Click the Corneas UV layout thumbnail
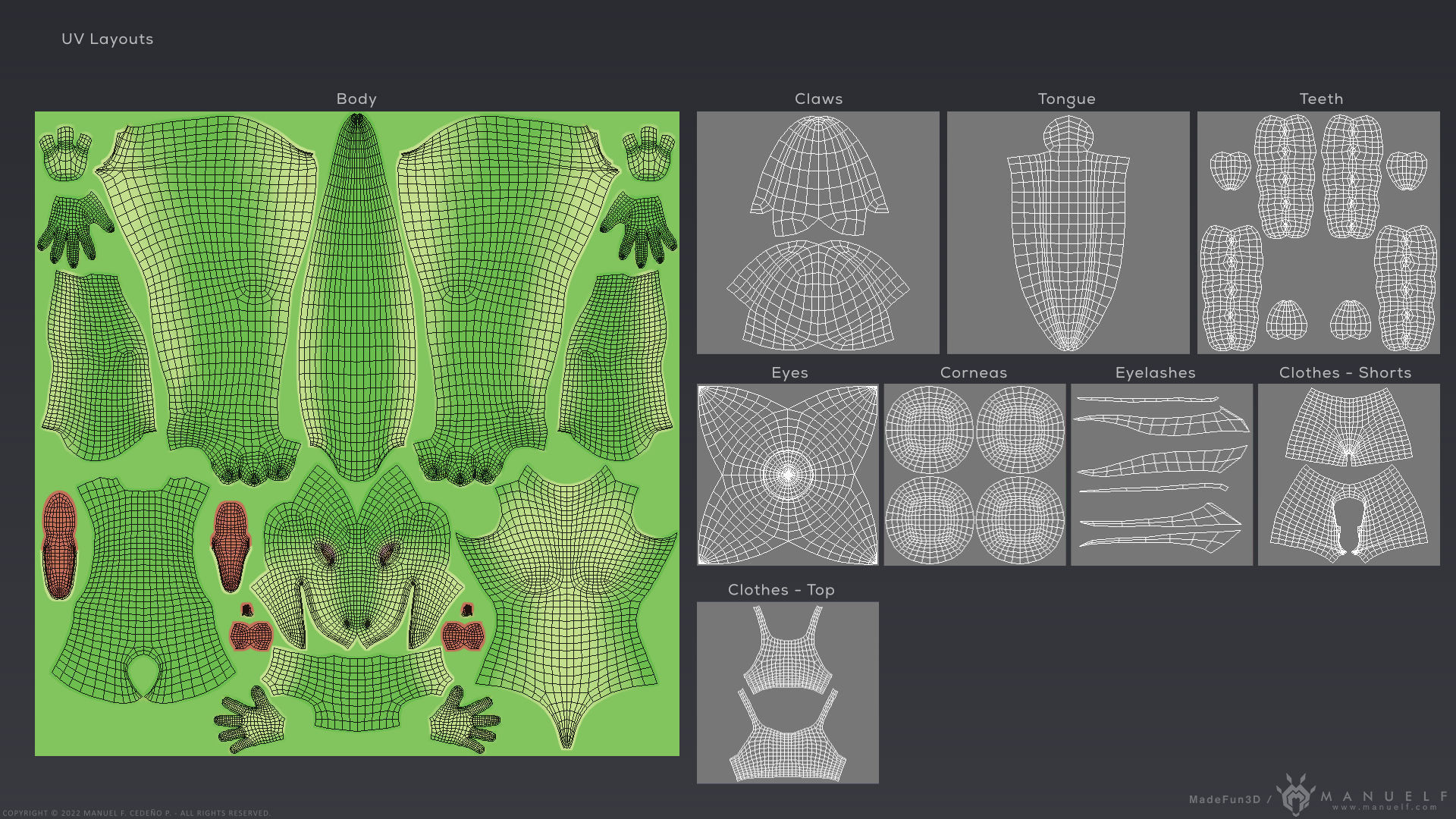The image size is (1456, 819). 974,475
